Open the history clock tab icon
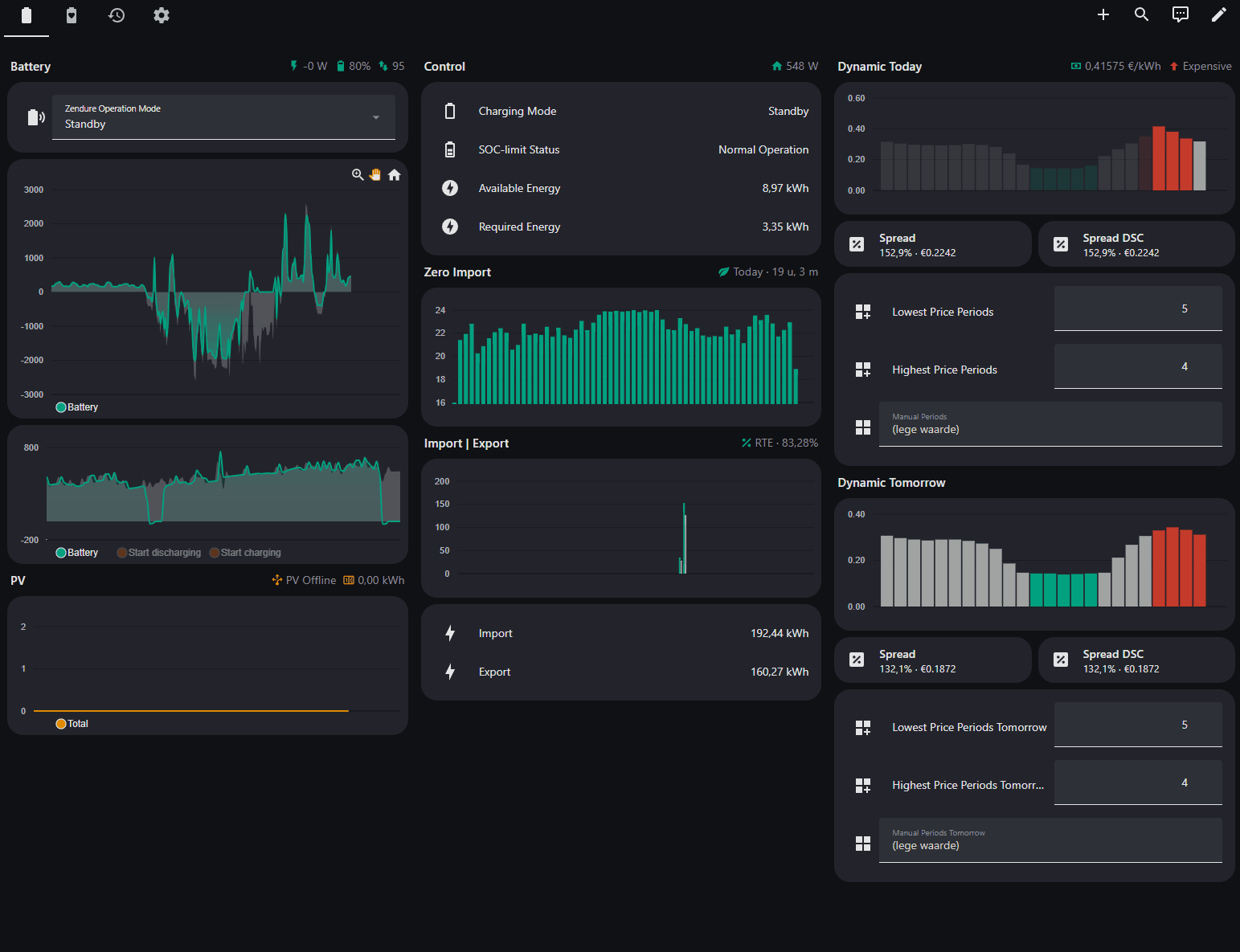The height and width of the screenshot is (952, 1240). coord(117,15)
